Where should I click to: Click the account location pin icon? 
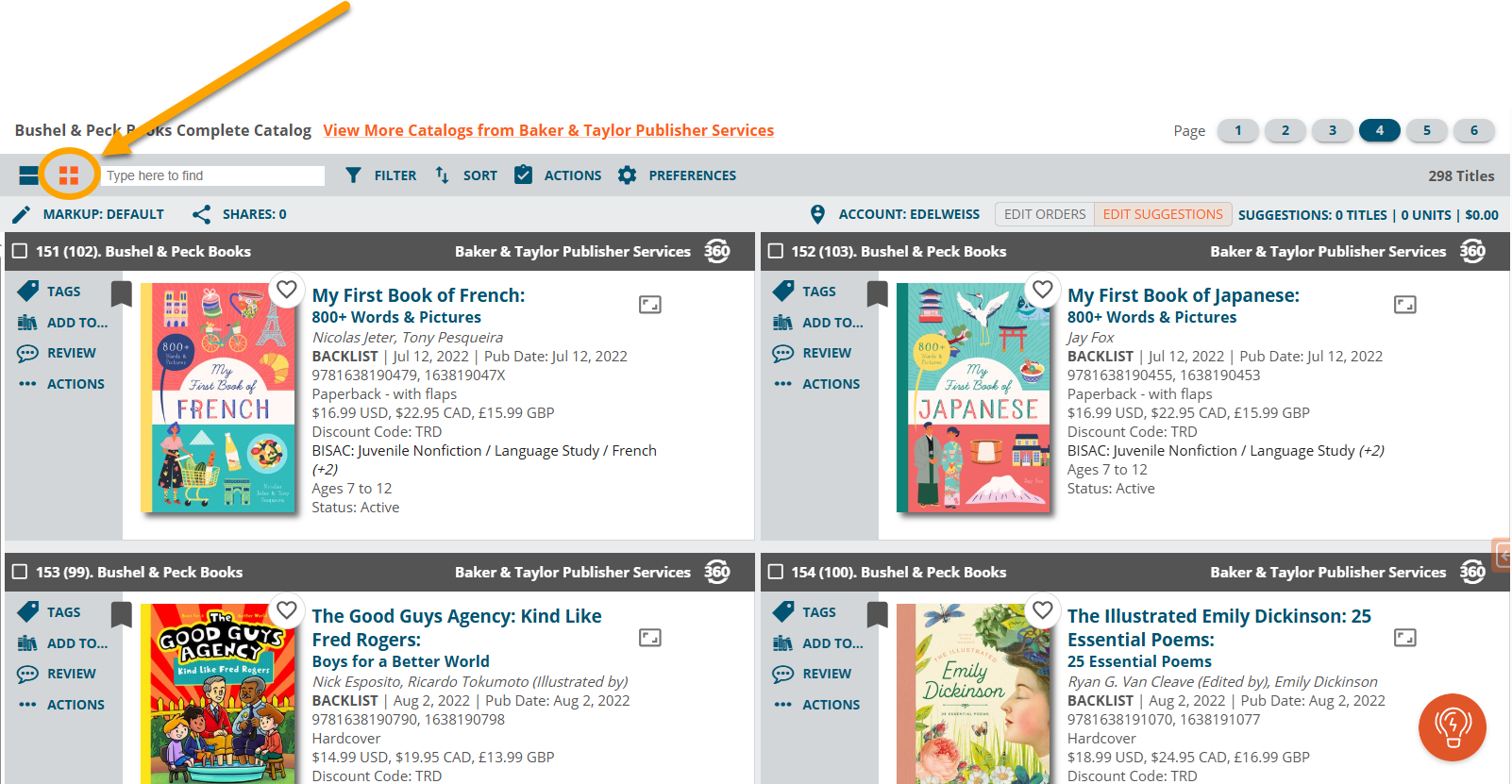click(817, 214)
